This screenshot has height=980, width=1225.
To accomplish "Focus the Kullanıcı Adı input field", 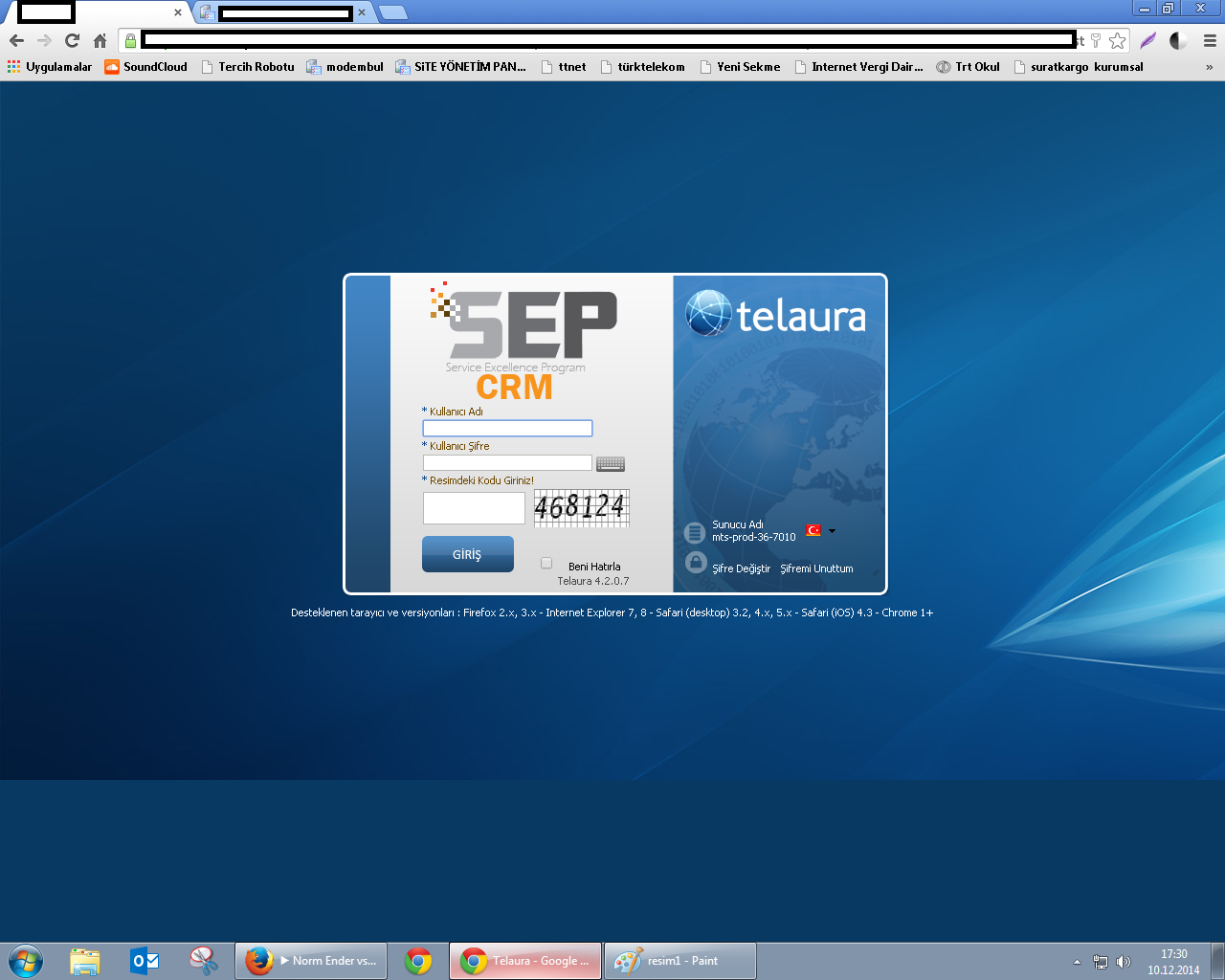I will pyautogui.click(x=507, y=429).
